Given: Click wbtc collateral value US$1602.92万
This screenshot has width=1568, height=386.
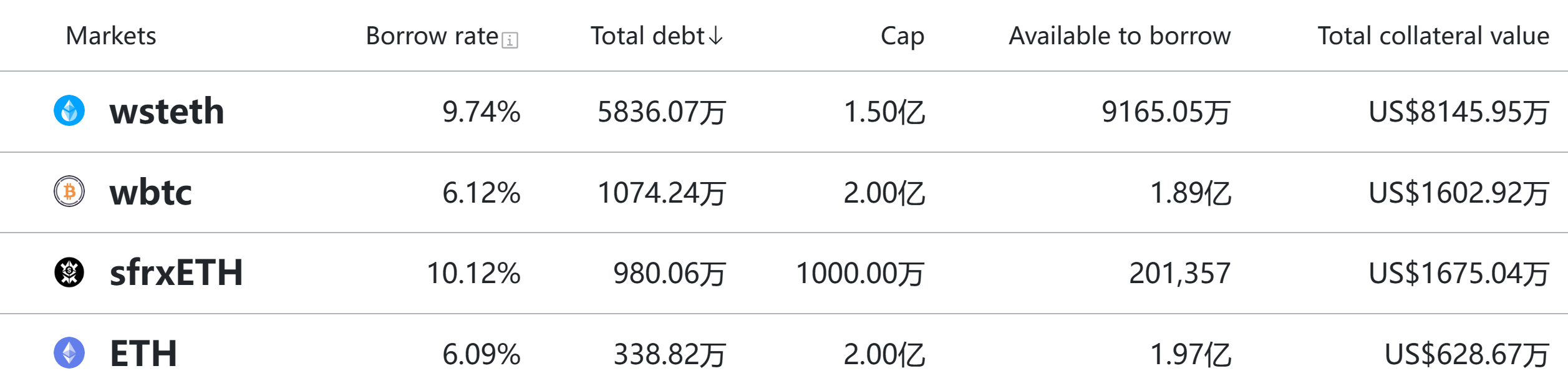Looking at the screenshot, I should point(1459,193).
